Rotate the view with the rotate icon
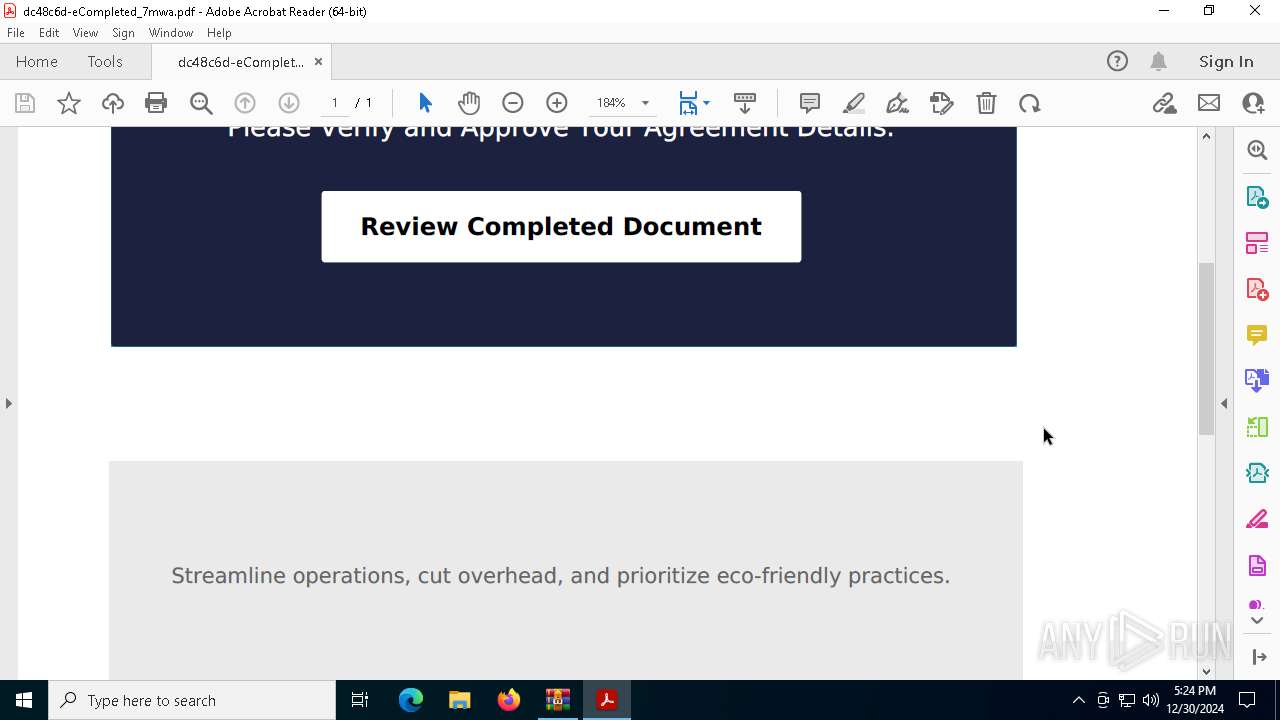The height and width of the screenshot is (720, 1280). pyautogui.click(x=1030, y=103)
